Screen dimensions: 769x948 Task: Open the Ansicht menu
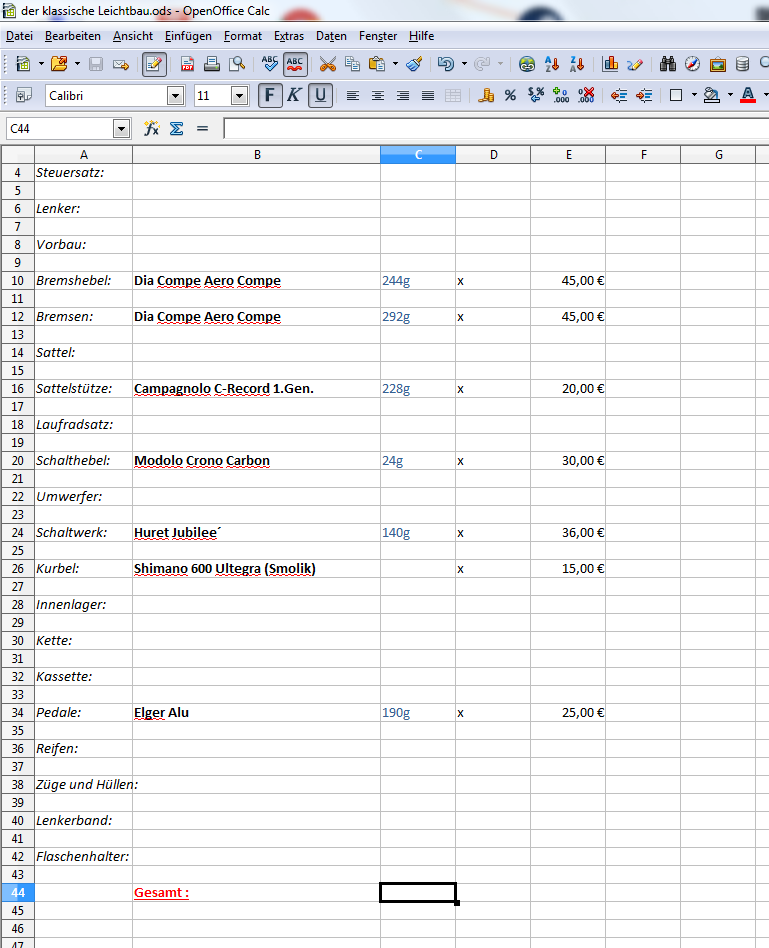(x=133, y=36)
